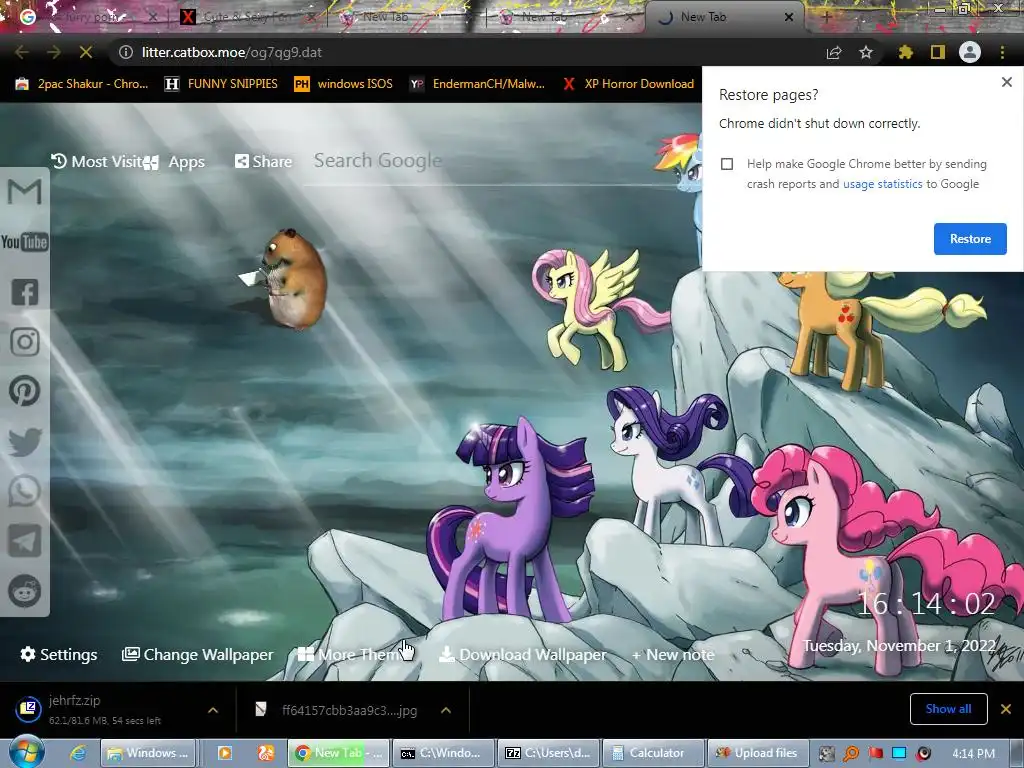Open the jehrfz.zip download item
Image resolution: width=1024 pixels, height=768 pixels.
tap(104, 709)
